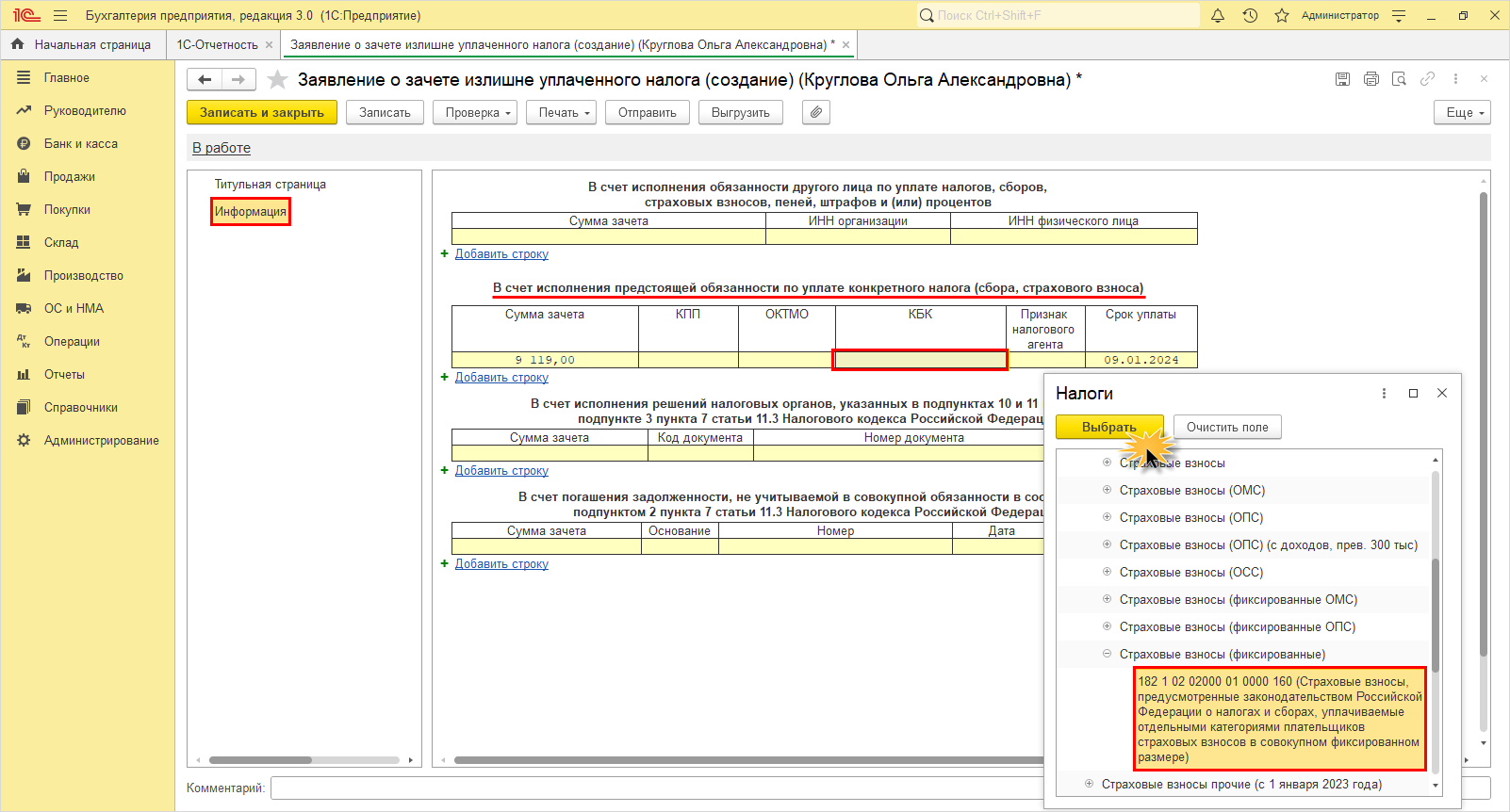Select Титульная страница in the section list
This screenshot has height=812, width=1510.
click(x=271, y=185)
